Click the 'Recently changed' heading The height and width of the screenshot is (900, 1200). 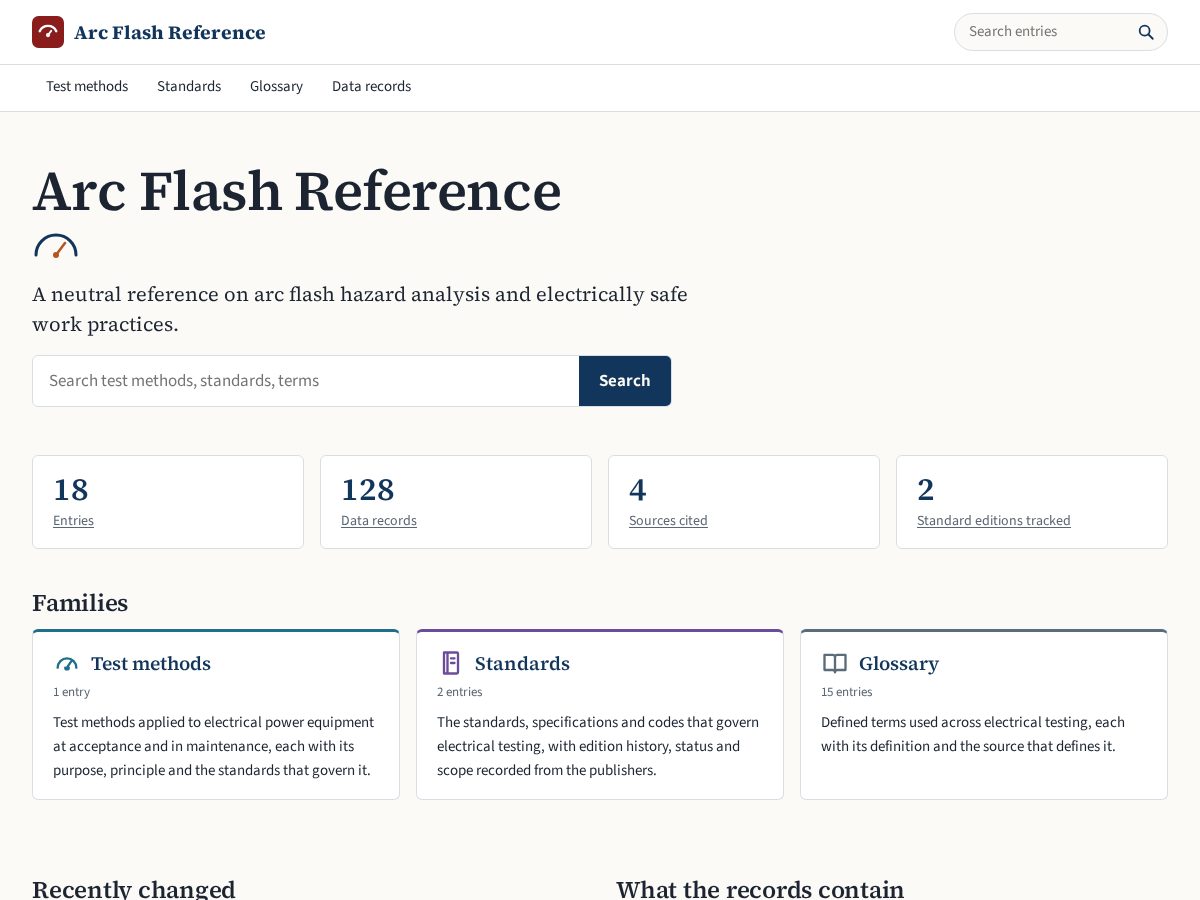[134, 888]
